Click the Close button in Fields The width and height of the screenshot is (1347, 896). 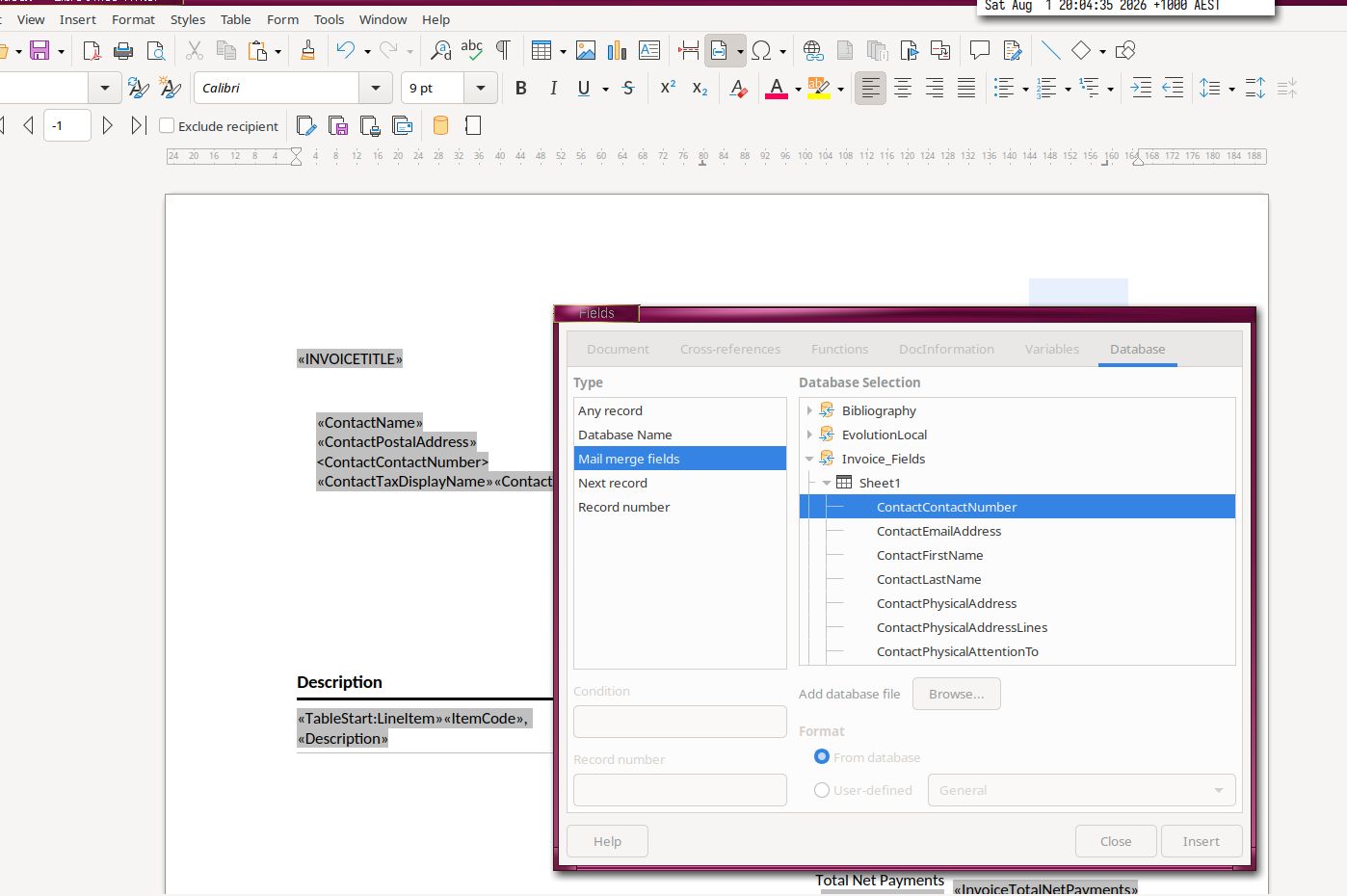1116,841
